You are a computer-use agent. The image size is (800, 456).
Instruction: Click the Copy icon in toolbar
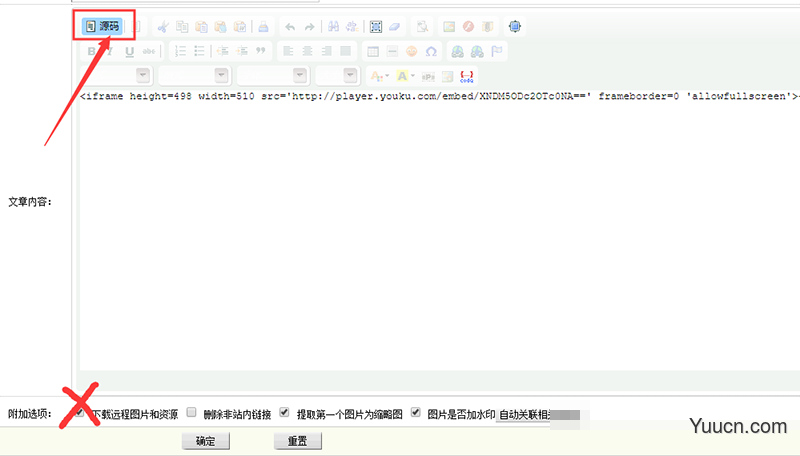coord(182,27)
